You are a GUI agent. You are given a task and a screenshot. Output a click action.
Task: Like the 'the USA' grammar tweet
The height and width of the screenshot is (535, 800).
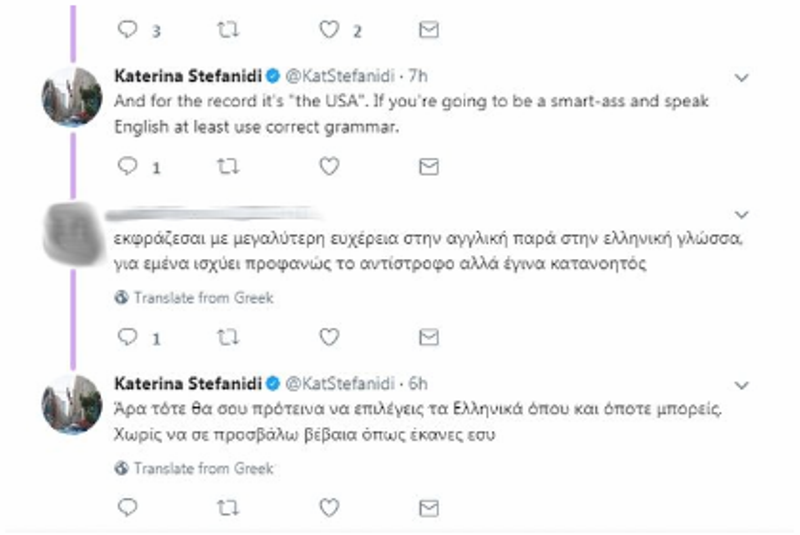point(328,167)
